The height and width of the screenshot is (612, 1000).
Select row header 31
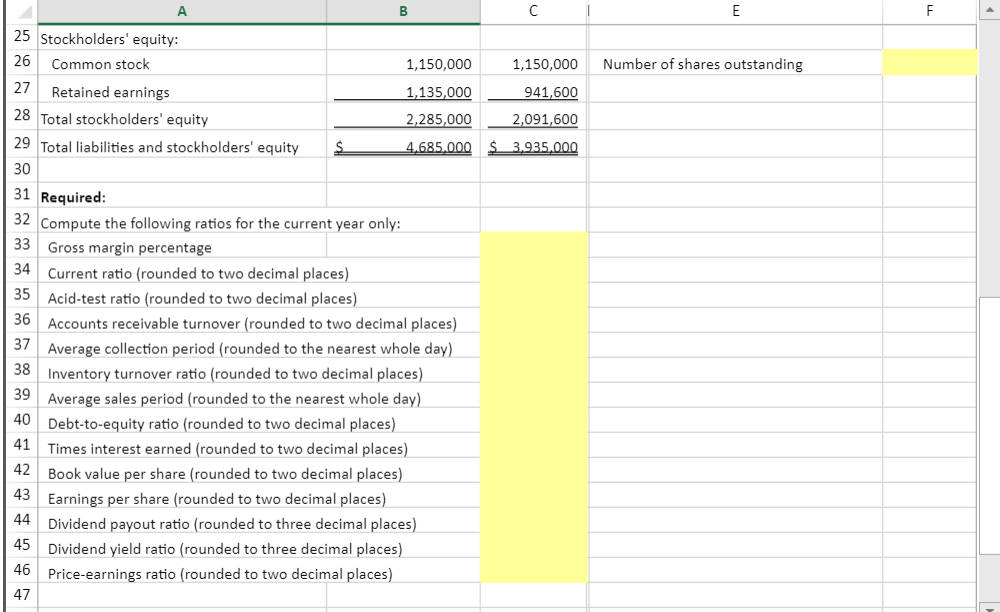pos(21,196)
